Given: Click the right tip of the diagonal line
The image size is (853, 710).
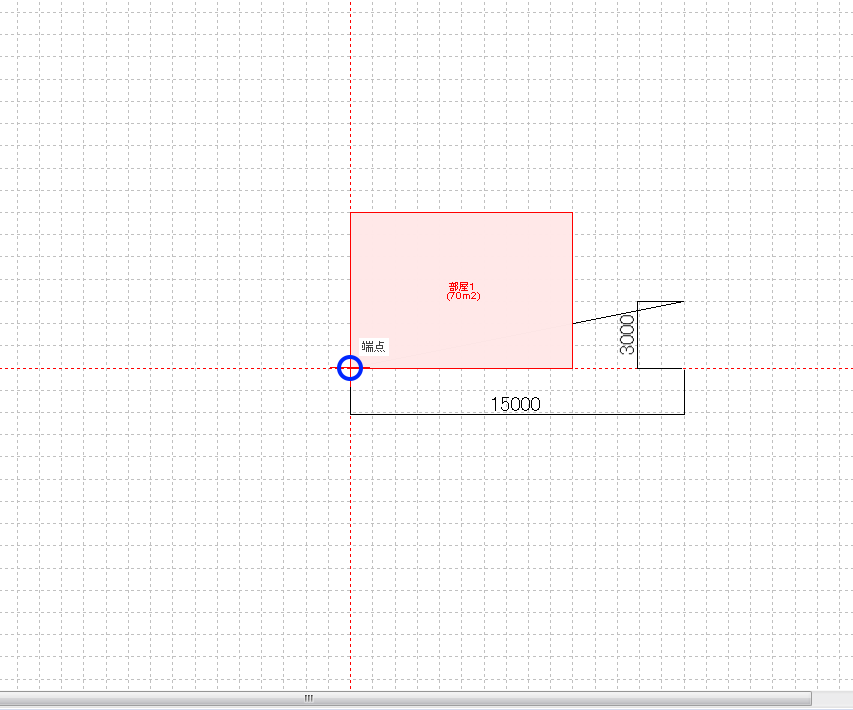Looking at the screenshot, I should (x=683, y=301).
